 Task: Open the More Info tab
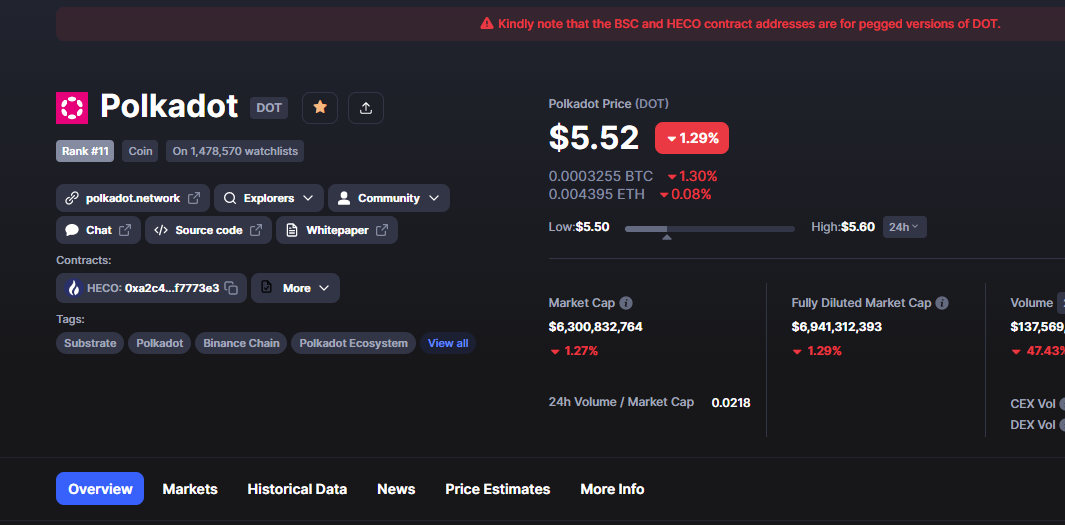[x=612, y=489]
